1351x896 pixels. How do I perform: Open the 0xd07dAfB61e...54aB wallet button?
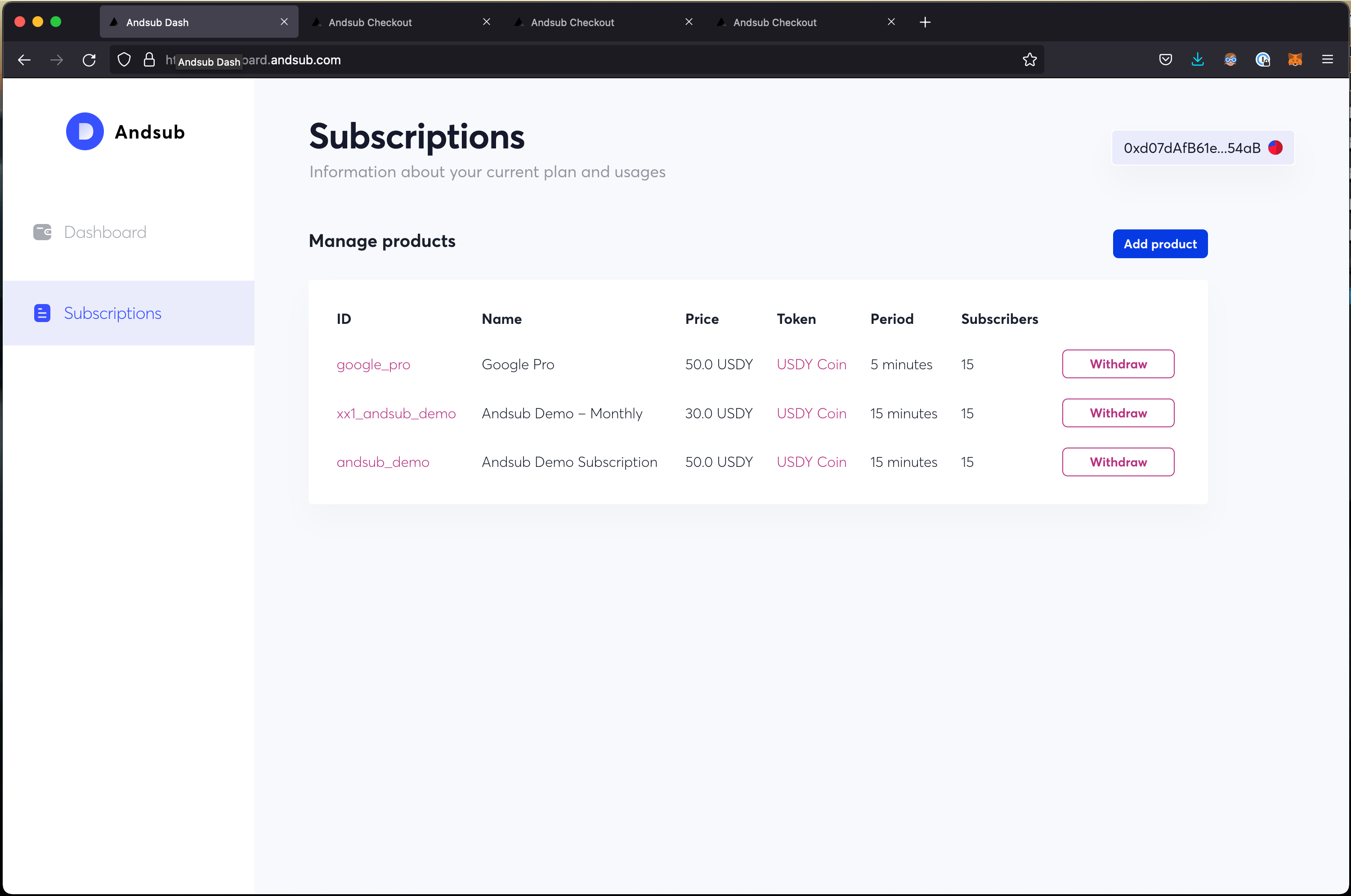(1203, 148)
